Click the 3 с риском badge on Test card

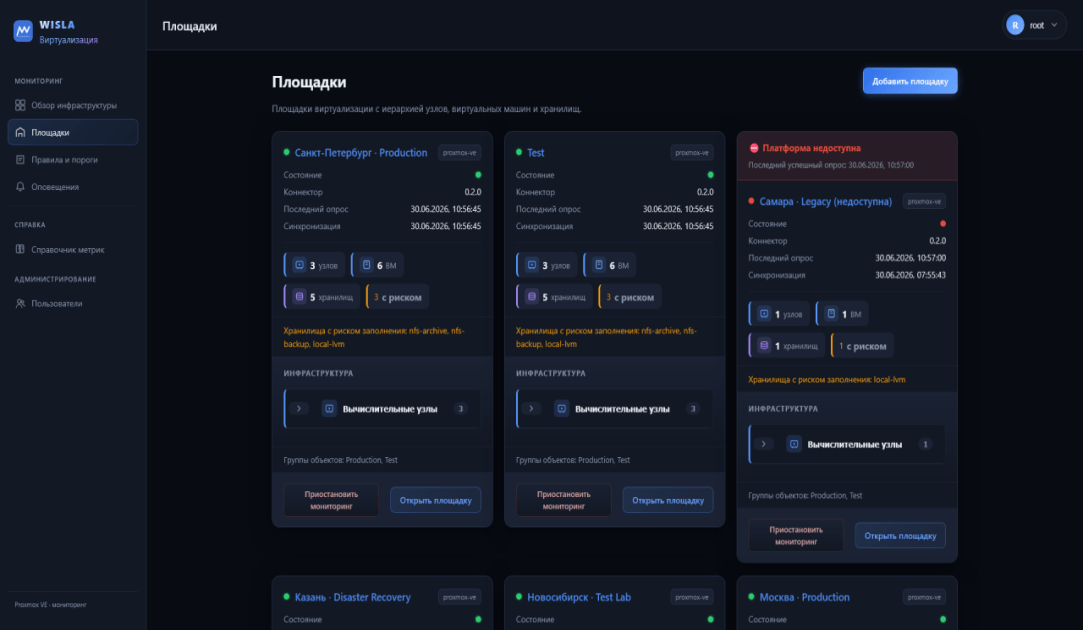click(630, 297)
